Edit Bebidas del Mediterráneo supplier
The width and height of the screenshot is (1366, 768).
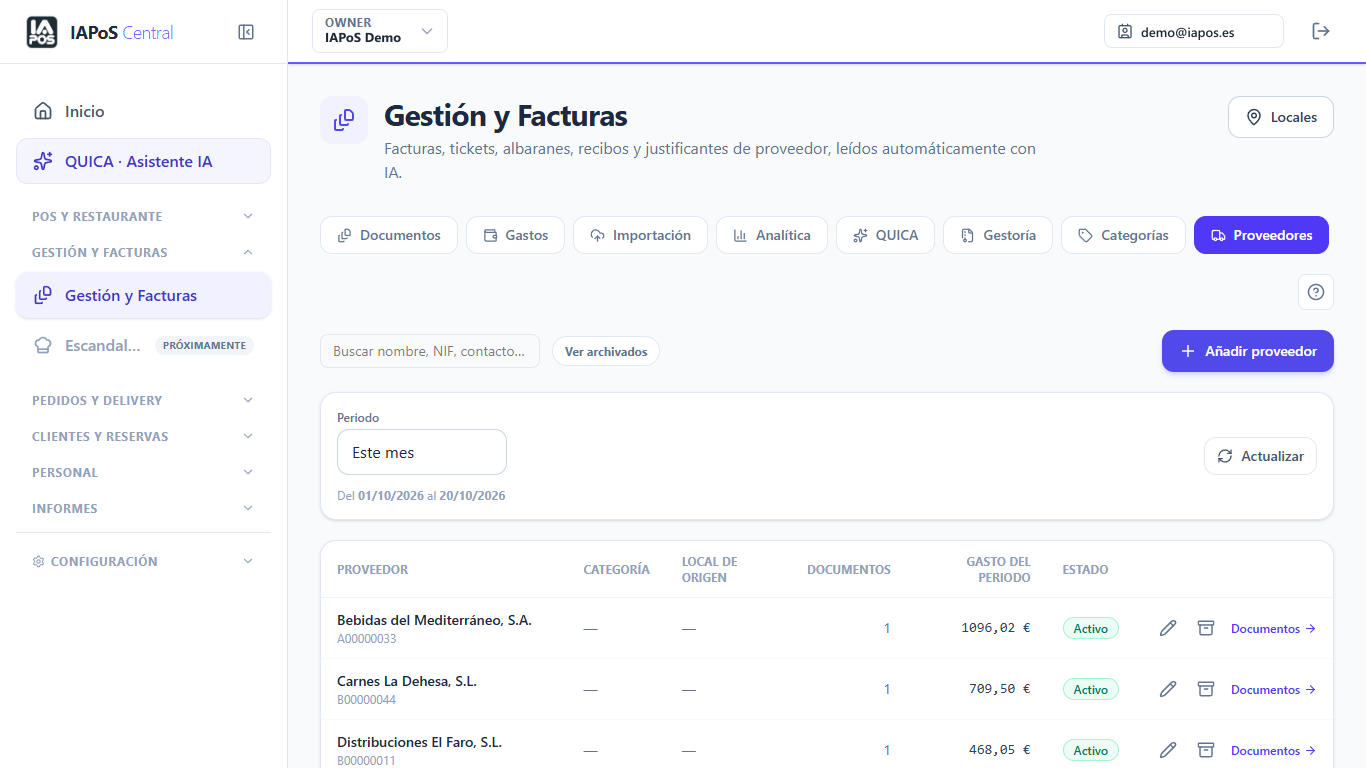tap(1168, 628)
